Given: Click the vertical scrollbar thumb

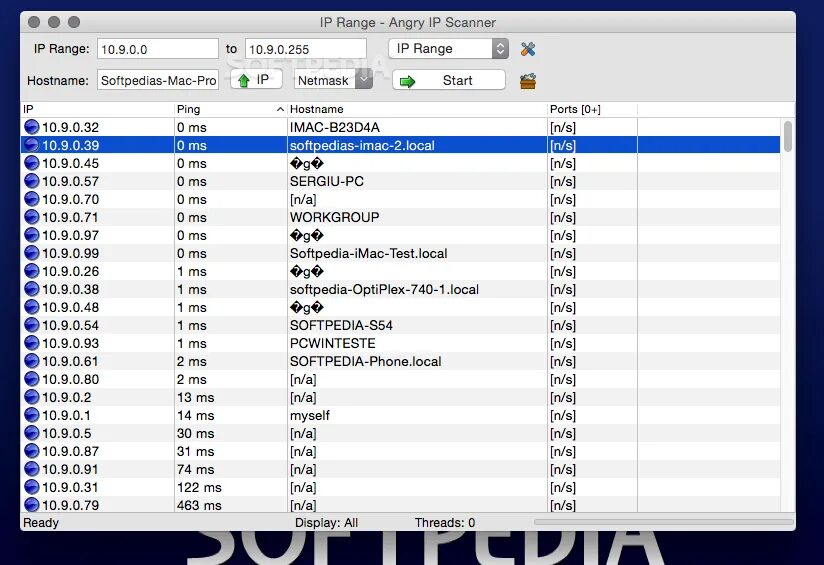Looking at the screenshot, I should 787,136.
